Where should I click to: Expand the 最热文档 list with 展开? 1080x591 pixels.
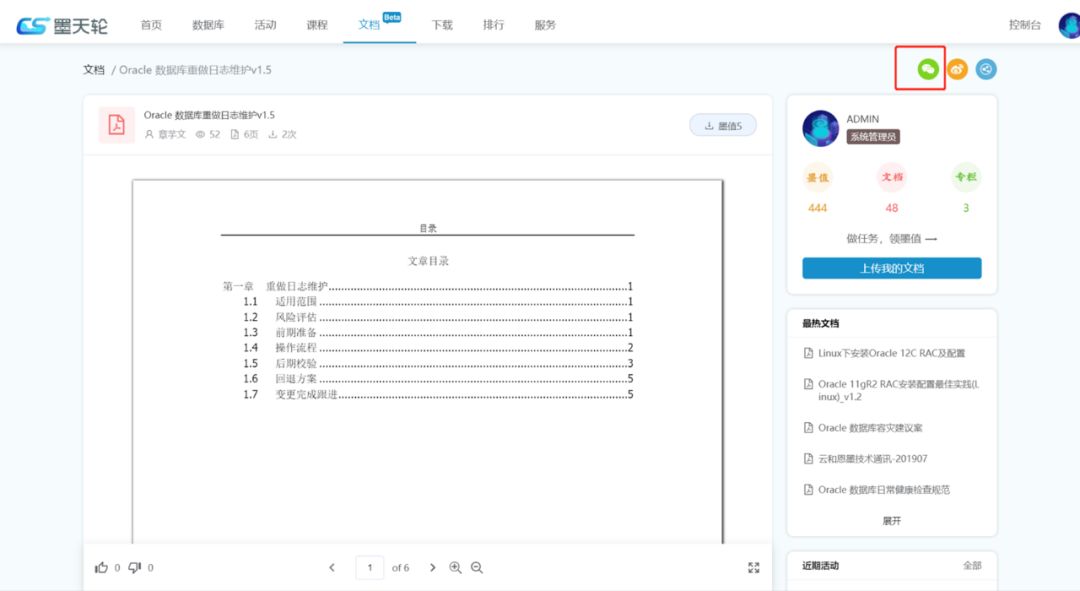[891, 521]
